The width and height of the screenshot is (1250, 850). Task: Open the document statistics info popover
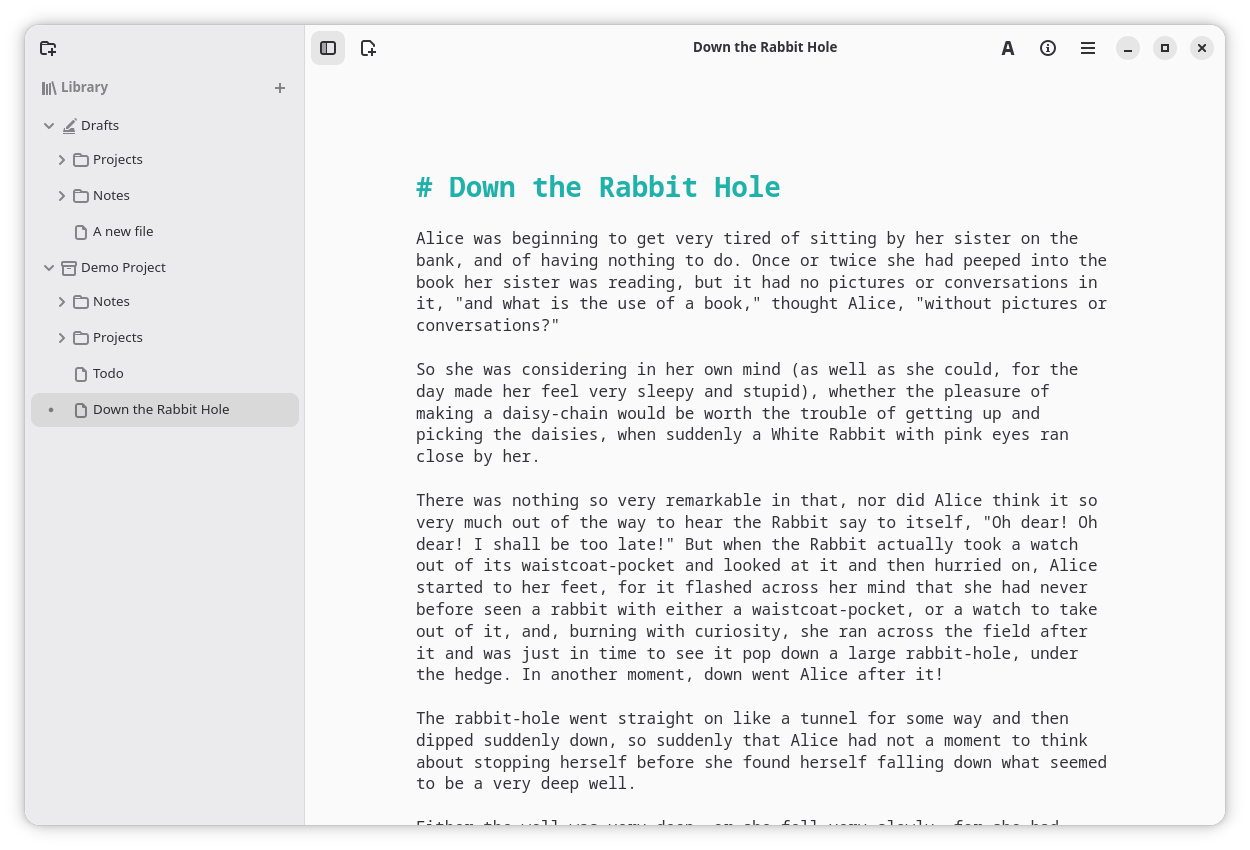click(1048, 47)
